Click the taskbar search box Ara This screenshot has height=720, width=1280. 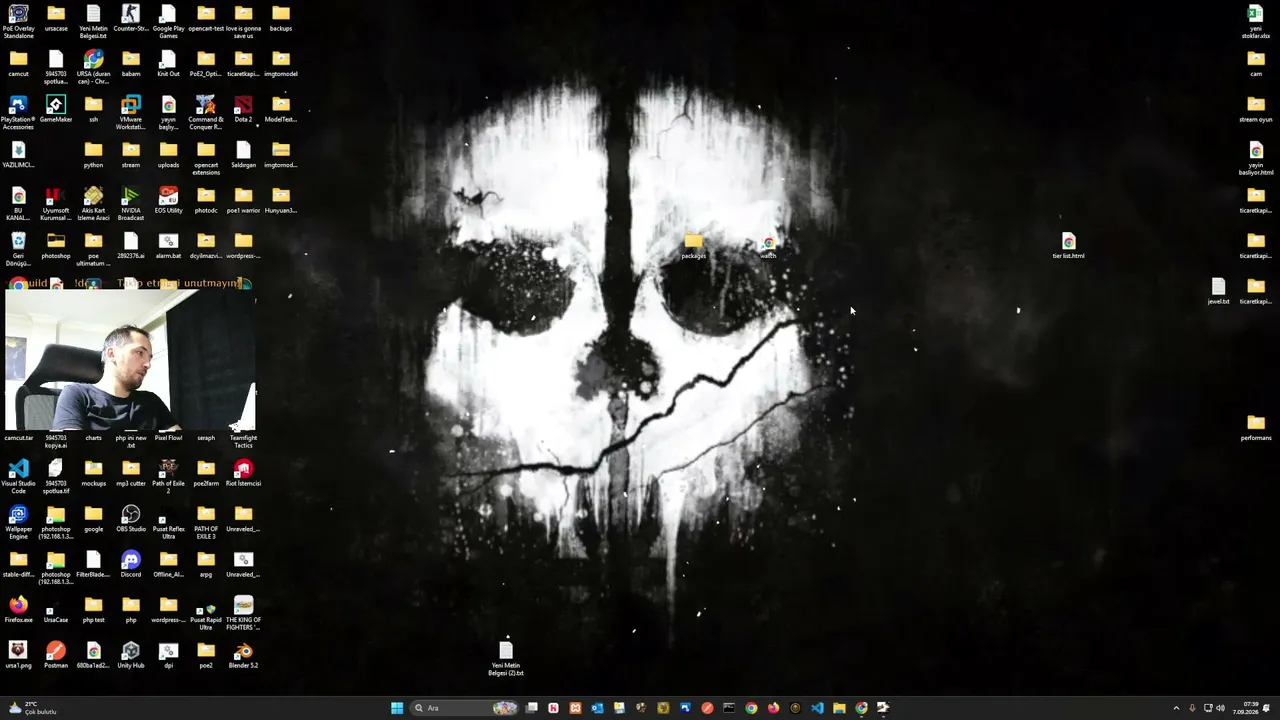click(x=464, y=708)
